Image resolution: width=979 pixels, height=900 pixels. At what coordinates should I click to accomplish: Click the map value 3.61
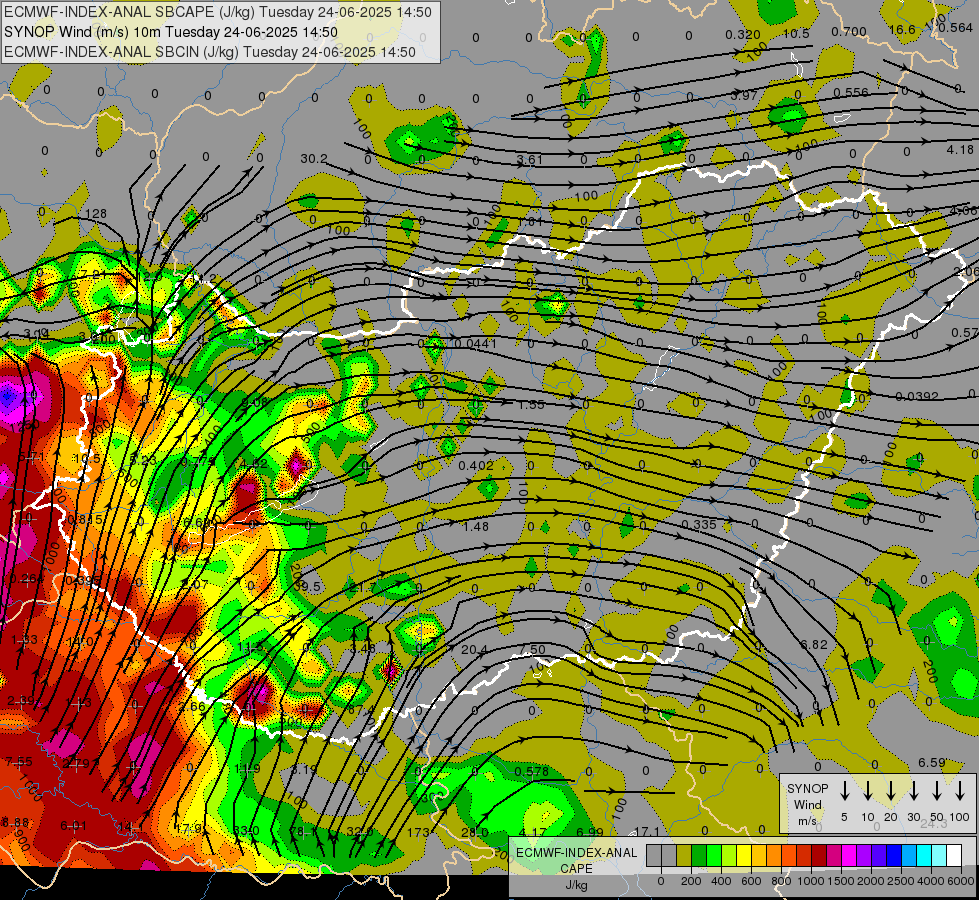click(530, 160)
